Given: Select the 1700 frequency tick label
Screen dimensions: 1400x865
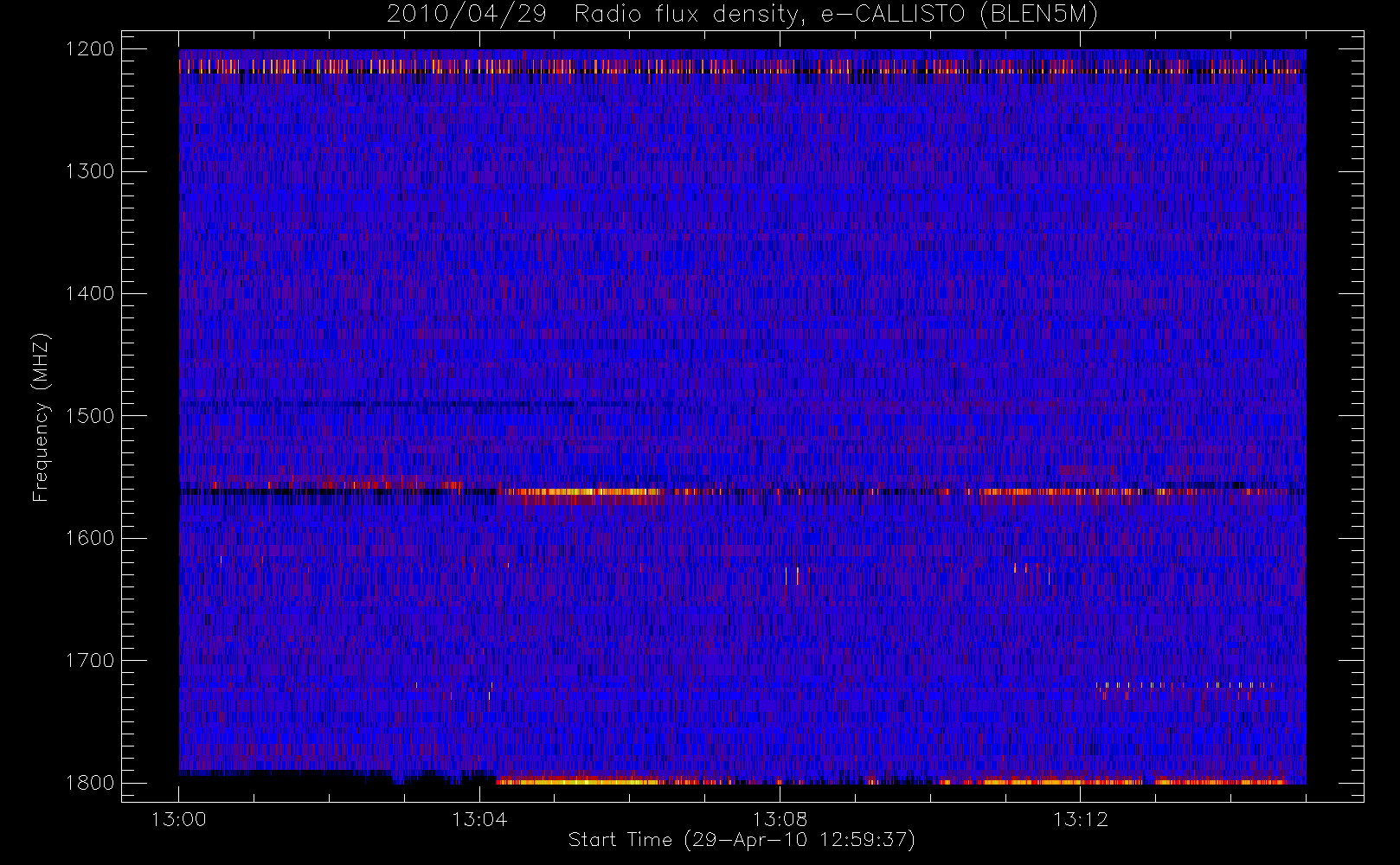Looking at the screenshot, I should (90, 661).
